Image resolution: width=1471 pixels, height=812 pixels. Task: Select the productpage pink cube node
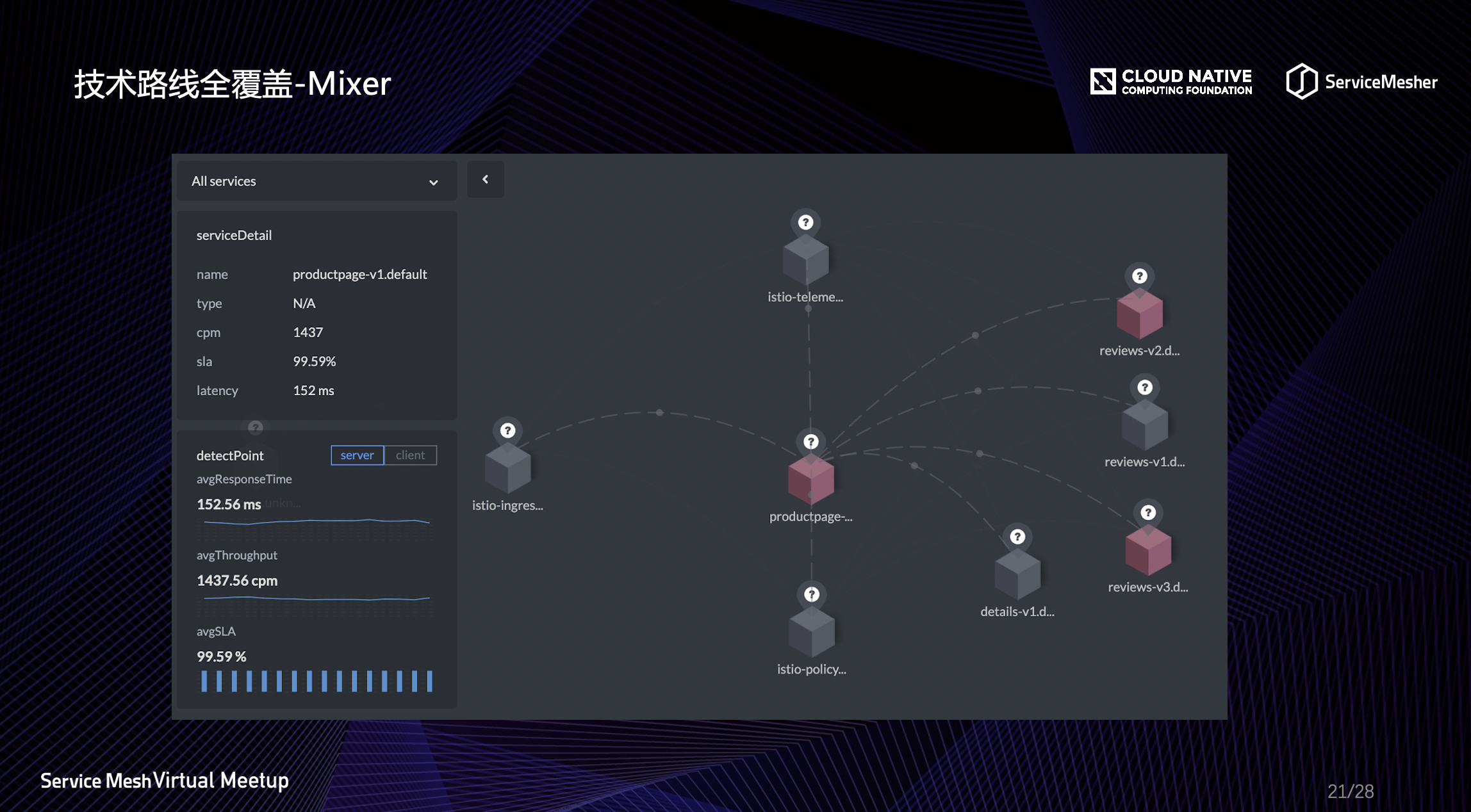[x=810, y=480]
